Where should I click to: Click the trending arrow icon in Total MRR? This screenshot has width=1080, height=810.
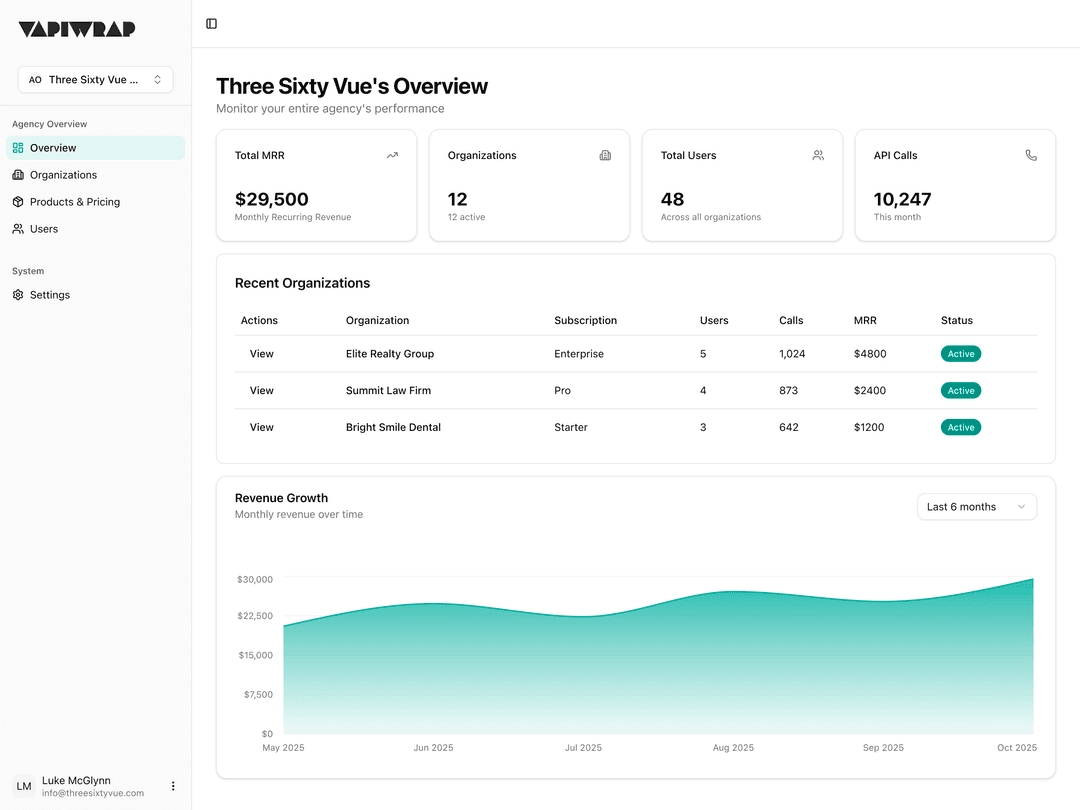392,156
